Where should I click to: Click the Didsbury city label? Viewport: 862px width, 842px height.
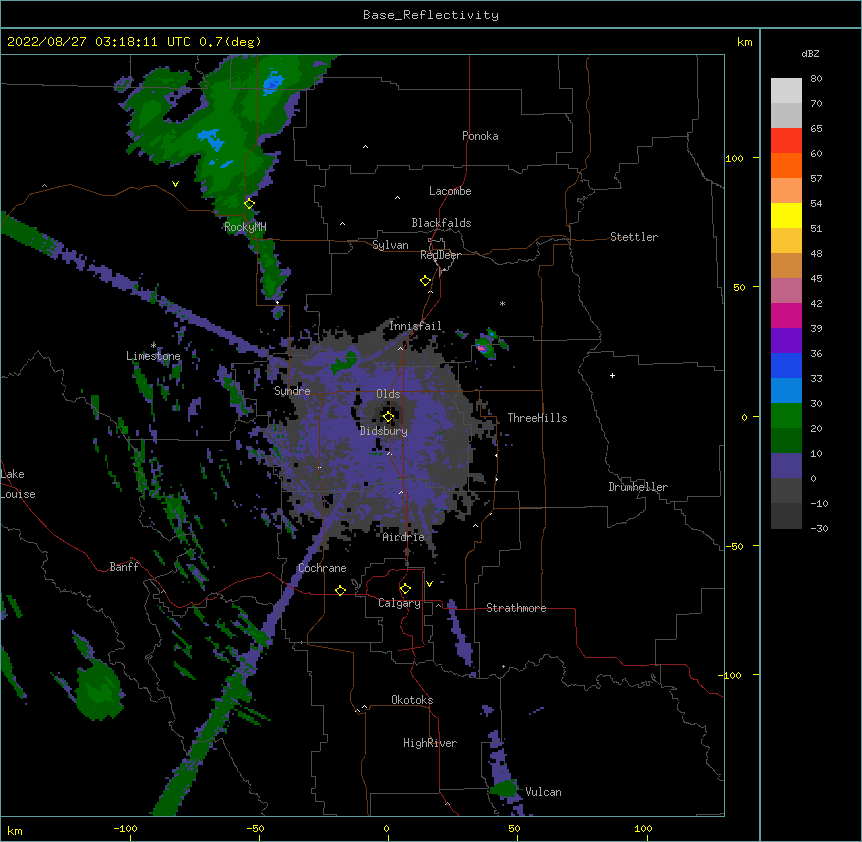pos(383,431)
